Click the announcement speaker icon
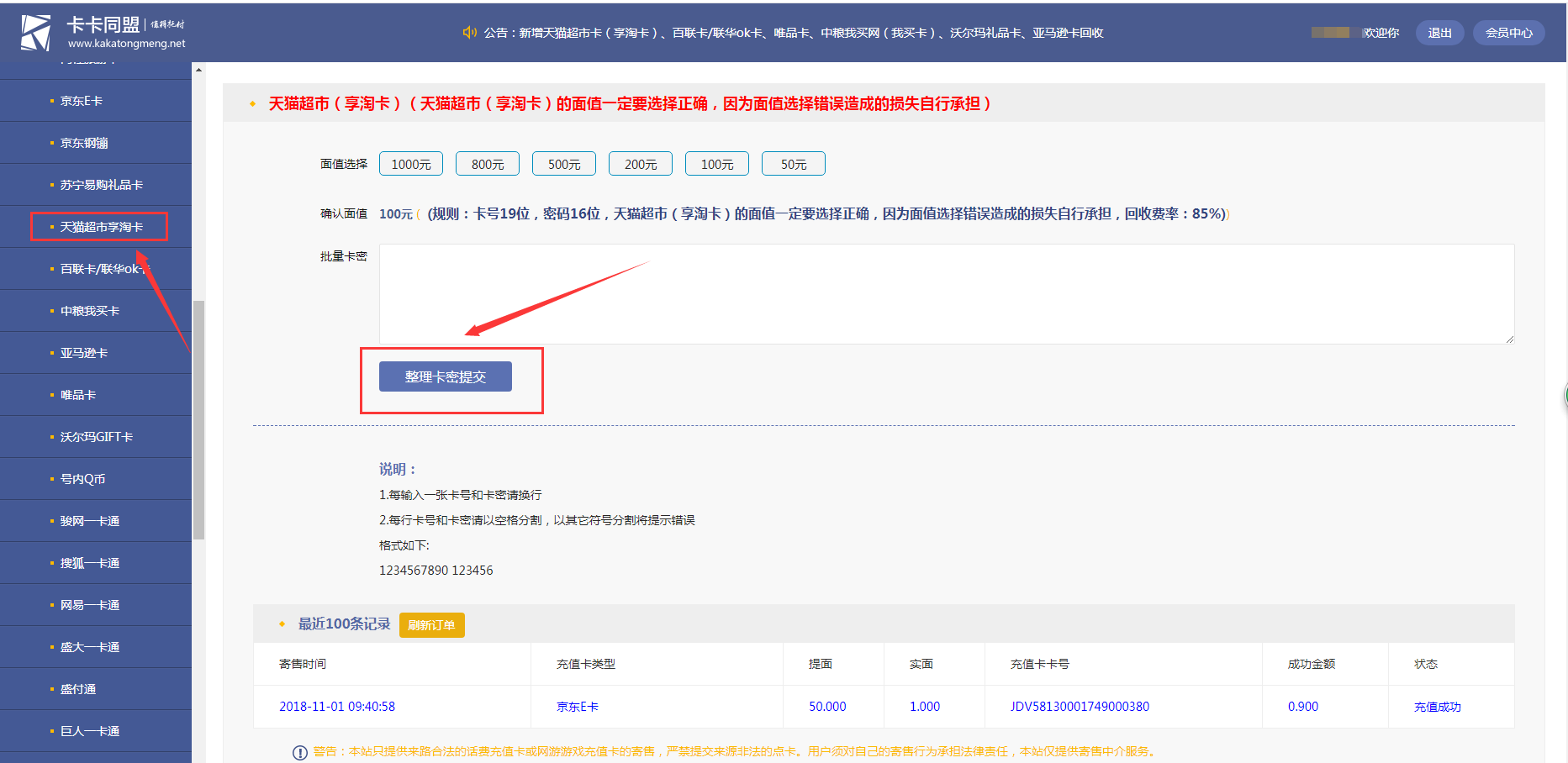Screen dimensions: 1568x763 click(x=469, y=33)
